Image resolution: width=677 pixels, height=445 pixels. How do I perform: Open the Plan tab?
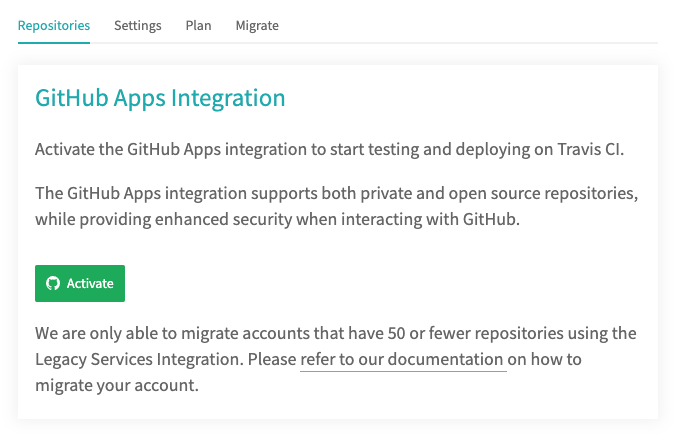(198, 26)
